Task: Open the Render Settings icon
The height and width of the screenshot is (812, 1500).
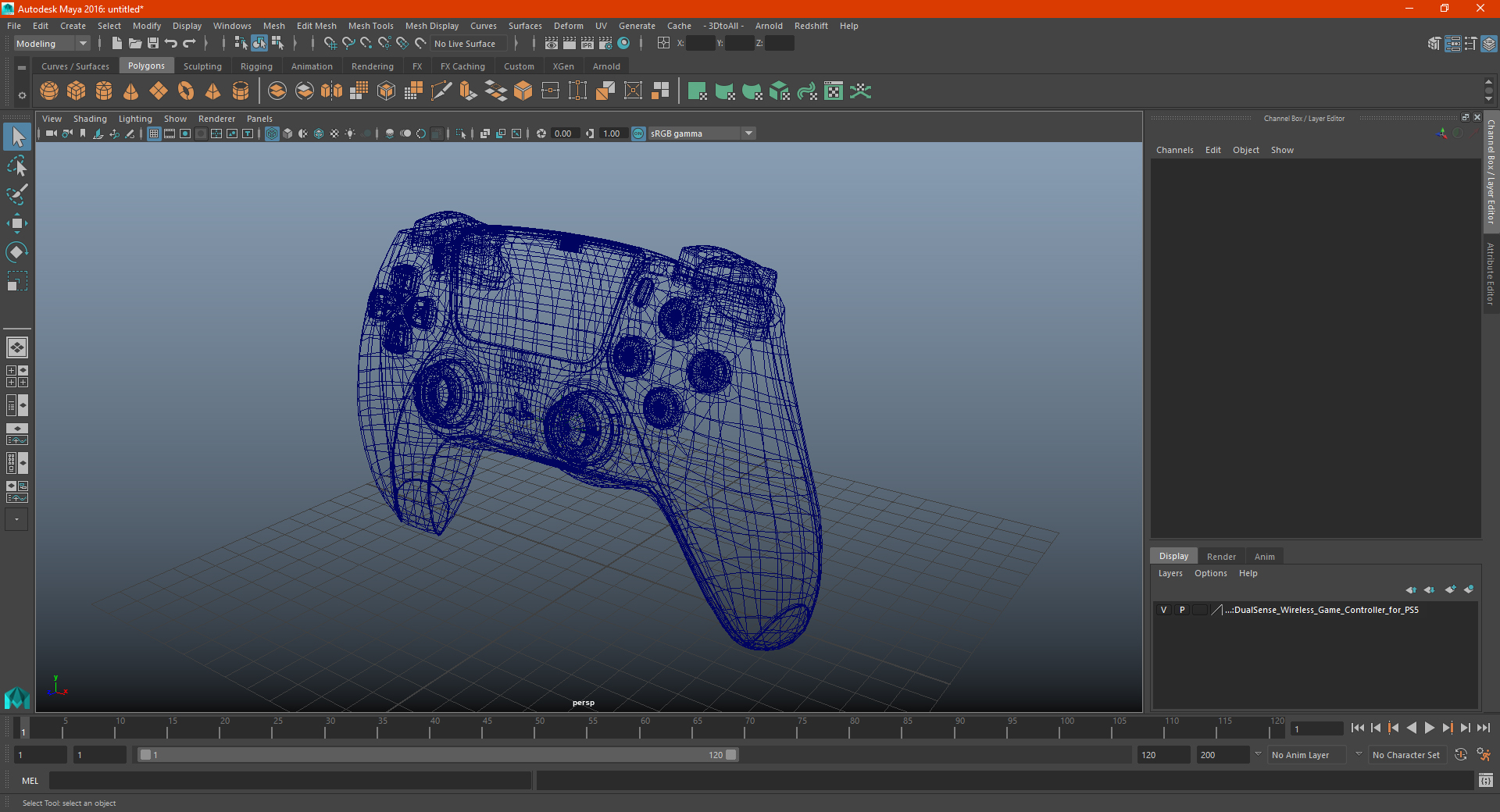Action: point(605,44)
